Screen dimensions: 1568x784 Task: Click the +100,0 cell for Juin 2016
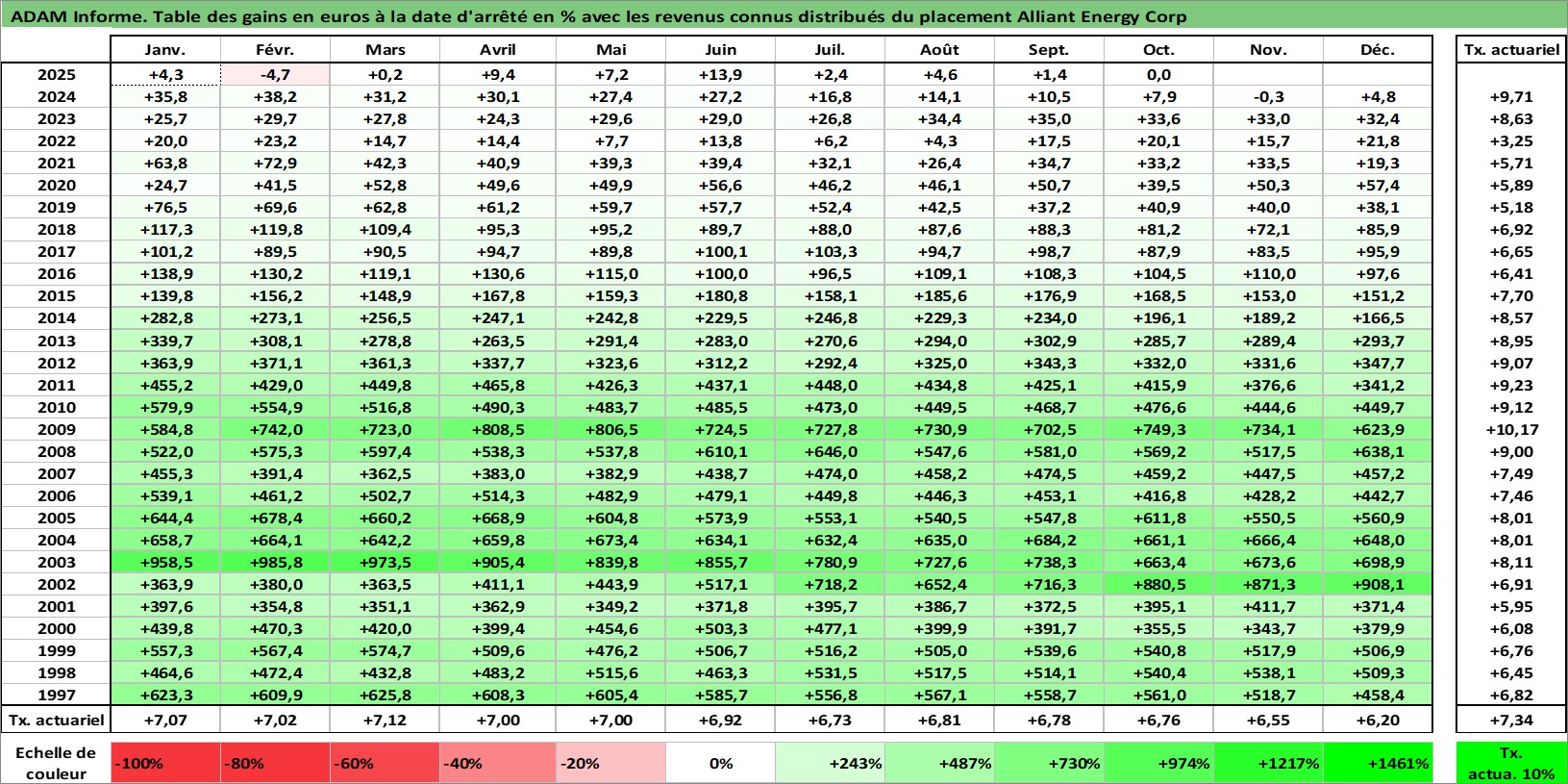[x=721, y=274]
